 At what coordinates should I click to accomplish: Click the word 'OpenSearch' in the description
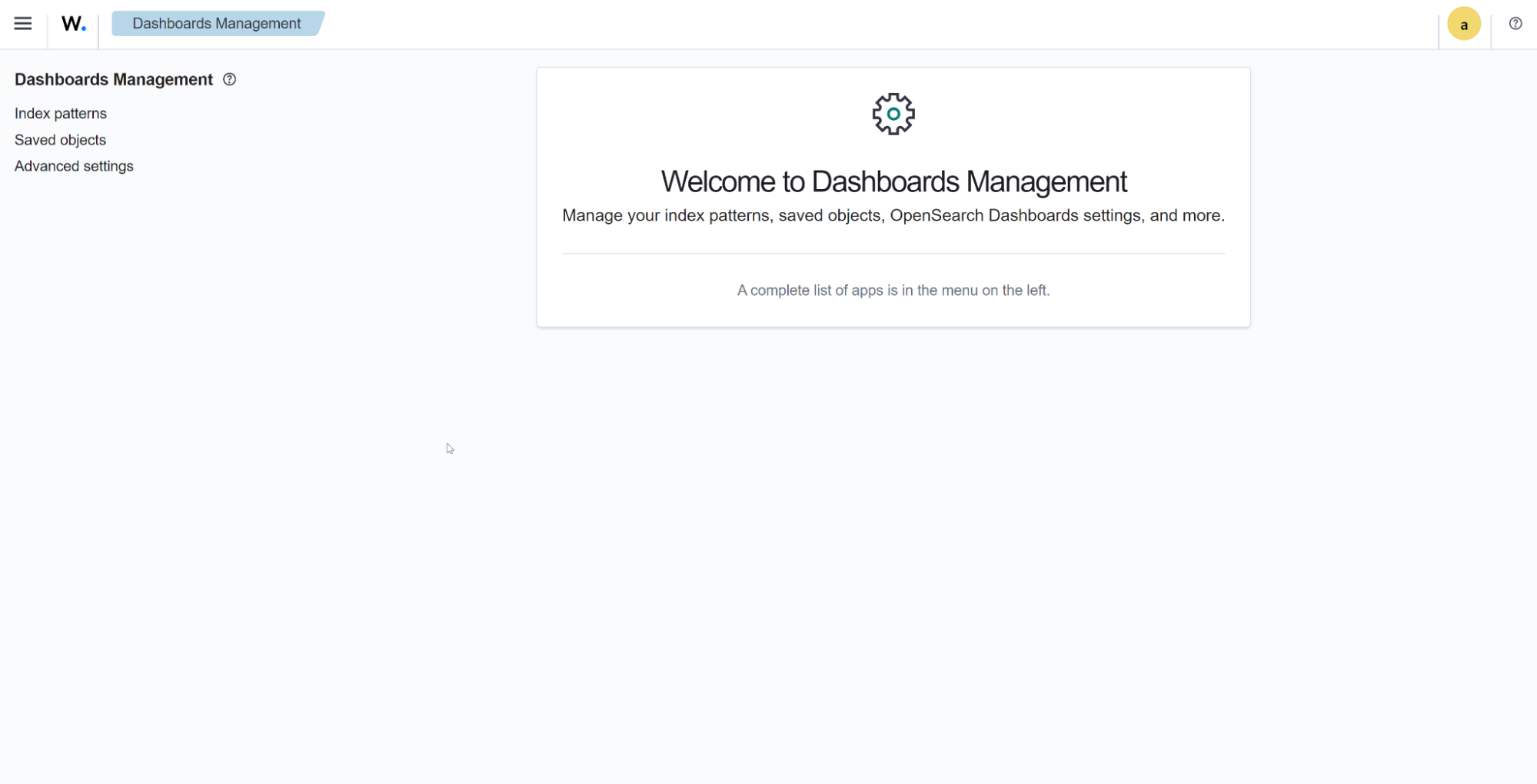(x=936, y=216)
